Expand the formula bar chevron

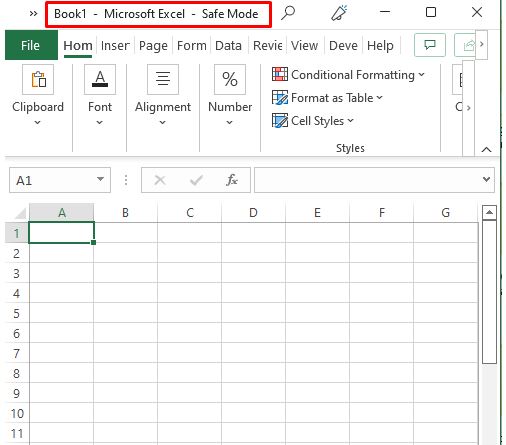click(x=487, y=180)
